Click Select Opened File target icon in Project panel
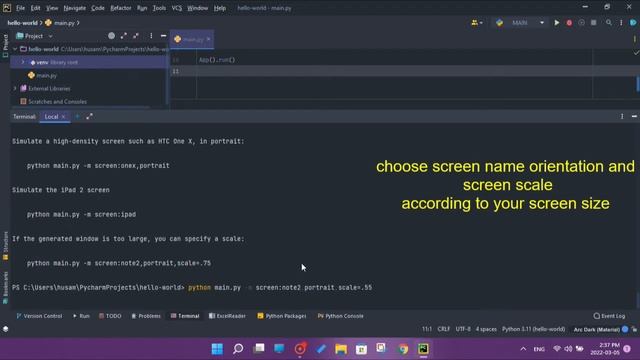640x360 pixels. point(111,36)
